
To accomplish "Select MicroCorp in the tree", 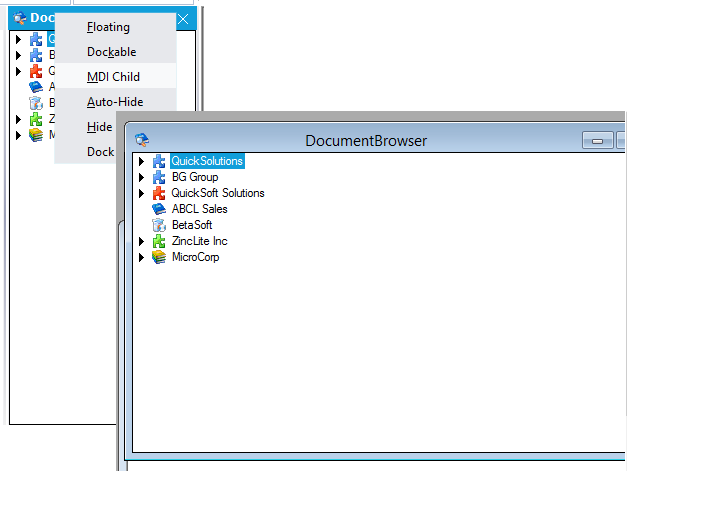I will coord(196,257).
